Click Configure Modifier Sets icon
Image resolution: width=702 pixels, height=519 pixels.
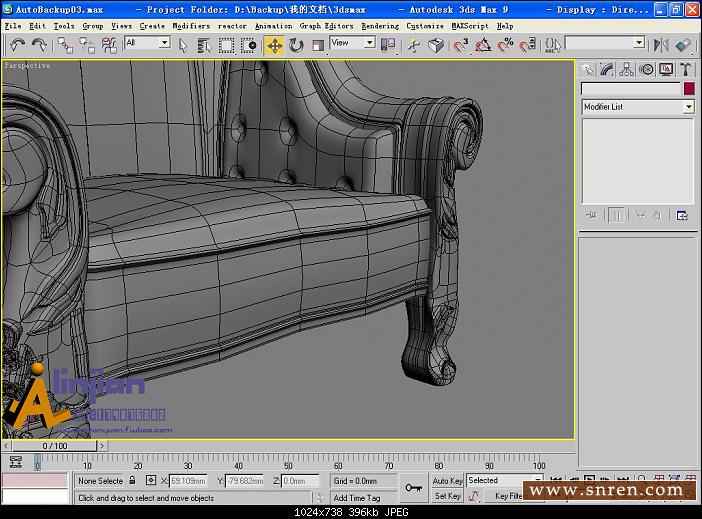(x=682, y=215)
